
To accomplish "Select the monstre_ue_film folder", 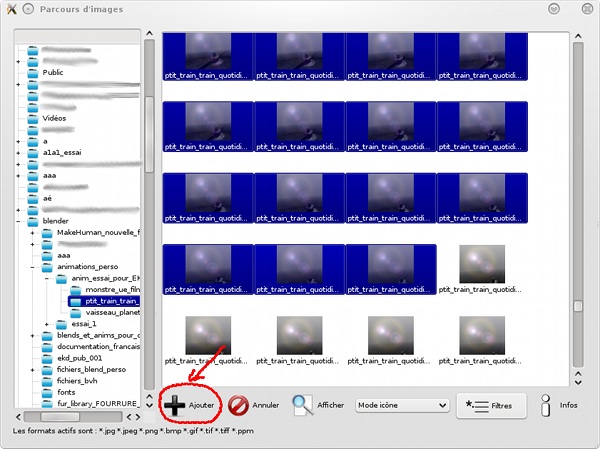I will [112, 289].
